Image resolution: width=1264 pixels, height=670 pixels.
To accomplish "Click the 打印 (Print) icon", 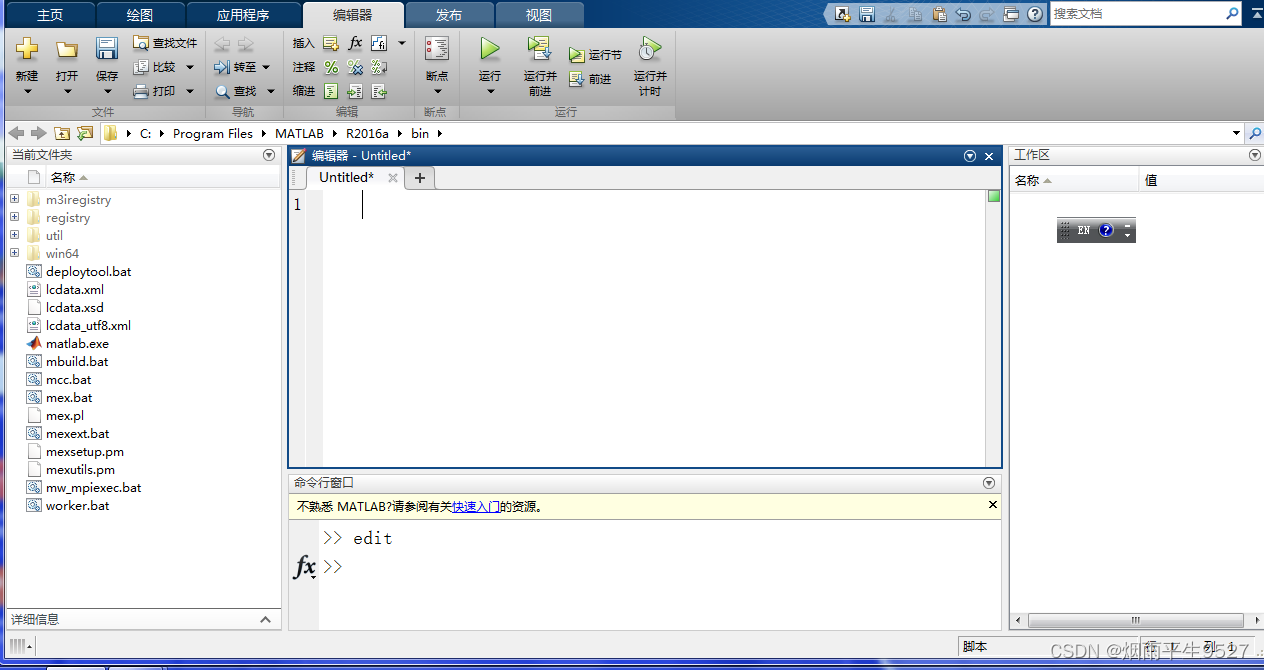I will (156, 91).
